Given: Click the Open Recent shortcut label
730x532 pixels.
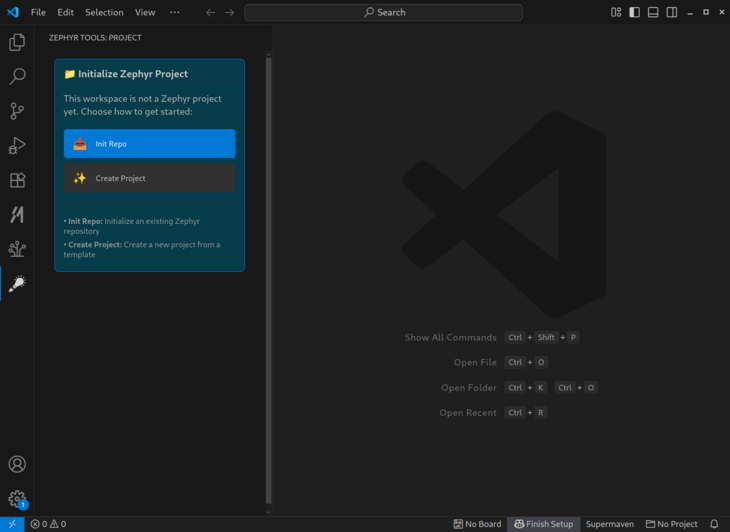Looking at the screenshot, I should [468, 413].
